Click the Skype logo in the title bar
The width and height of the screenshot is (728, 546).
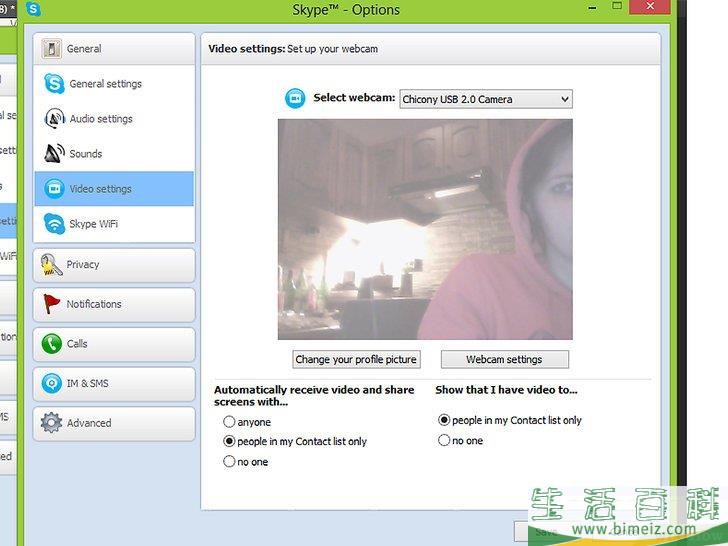click(x=33, y=8)
